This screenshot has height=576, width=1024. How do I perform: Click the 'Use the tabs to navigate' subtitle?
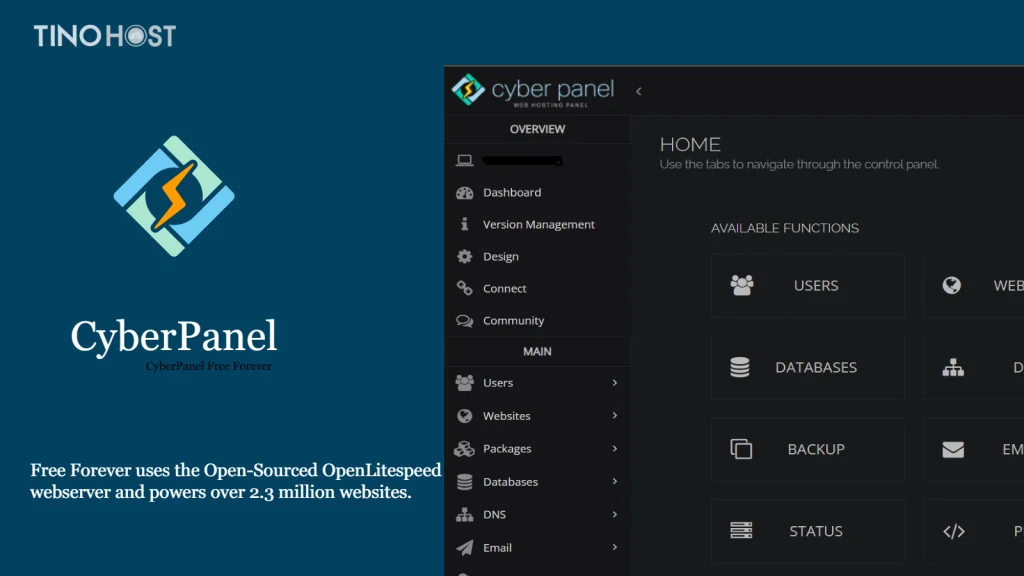(799, 165)
